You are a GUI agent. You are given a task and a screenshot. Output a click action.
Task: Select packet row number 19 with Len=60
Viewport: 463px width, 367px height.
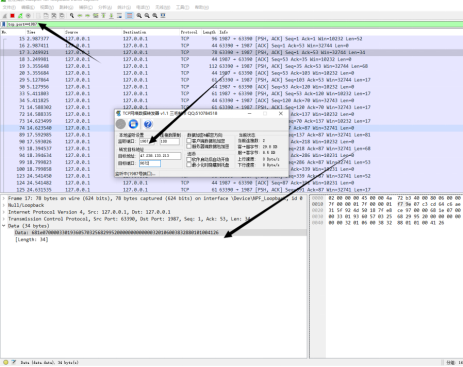click(231, 66)
